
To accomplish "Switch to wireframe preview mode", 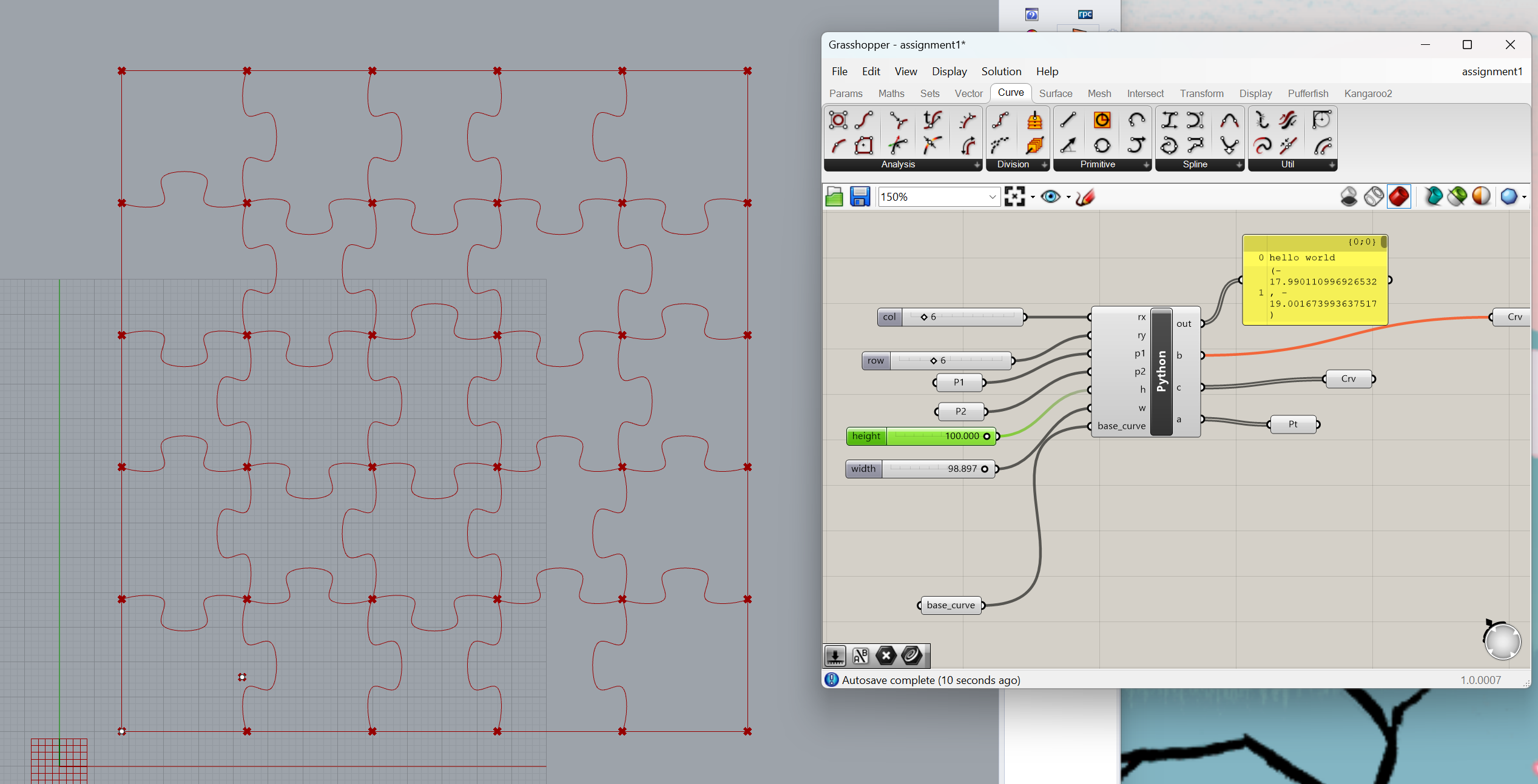I will [x=1374, y=196].
